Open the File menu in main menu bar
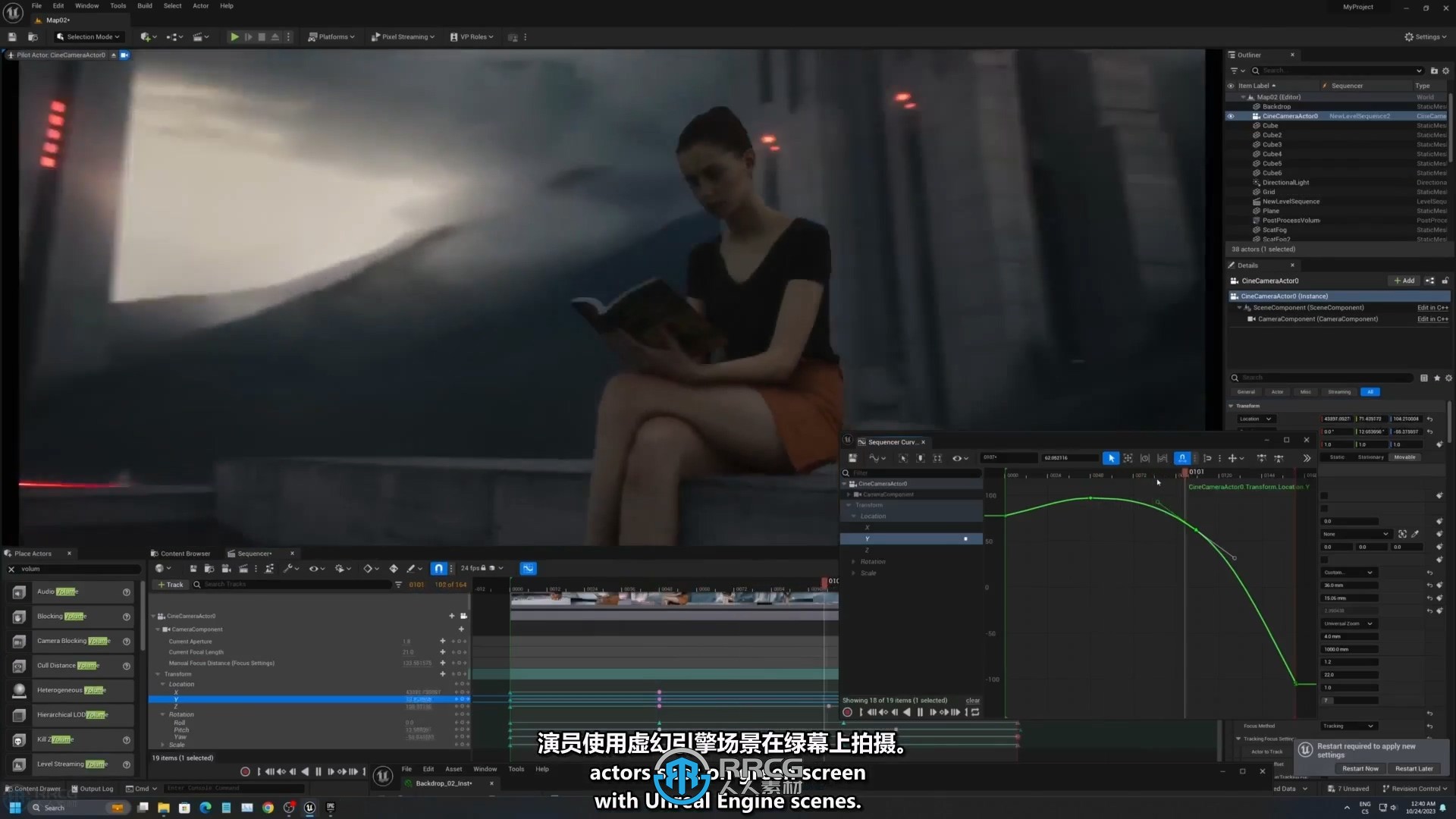This screenshot has height=819, width=1456. (36, 5)
